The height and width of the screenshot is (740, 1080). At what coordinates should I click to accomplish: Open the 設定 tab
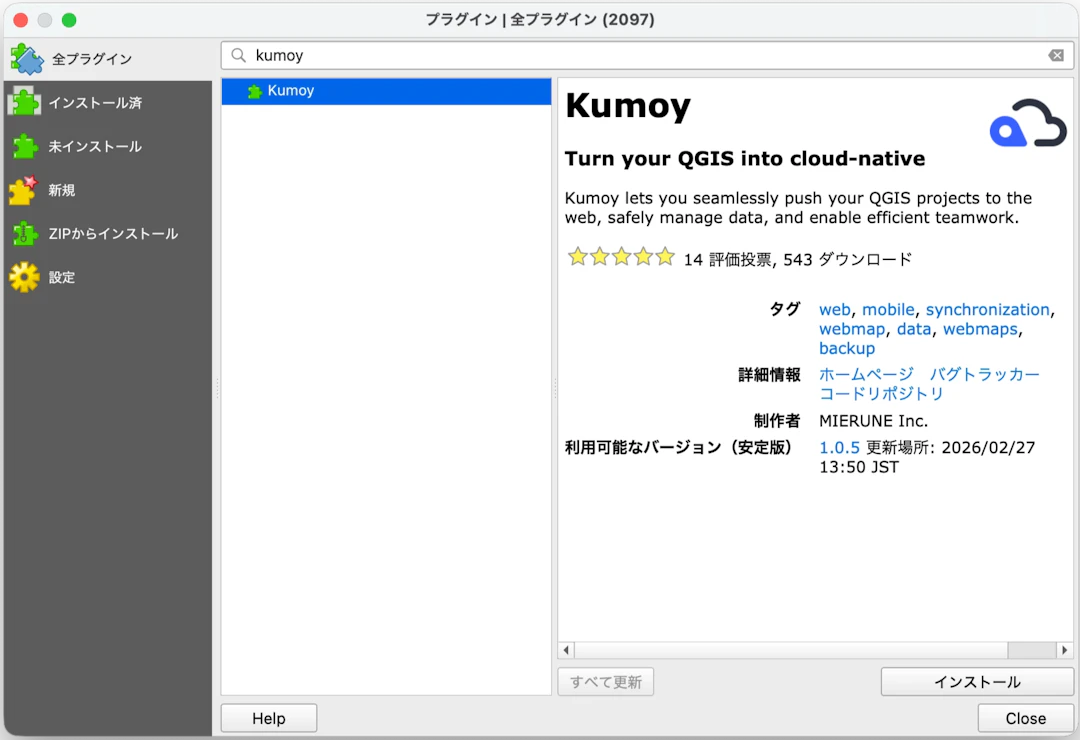(108, 277)
